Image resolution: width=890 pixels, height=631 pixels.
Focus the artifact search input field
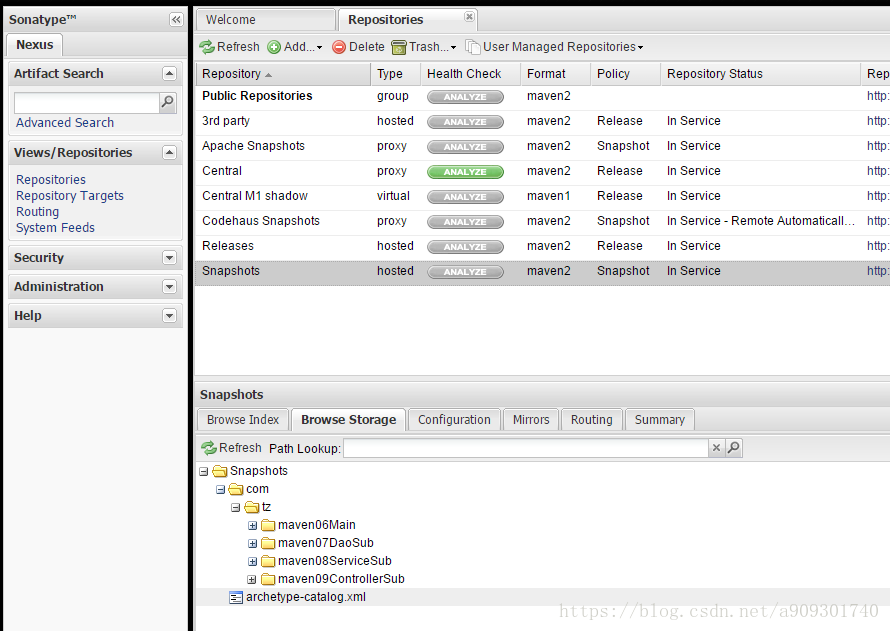coord(87,103)
